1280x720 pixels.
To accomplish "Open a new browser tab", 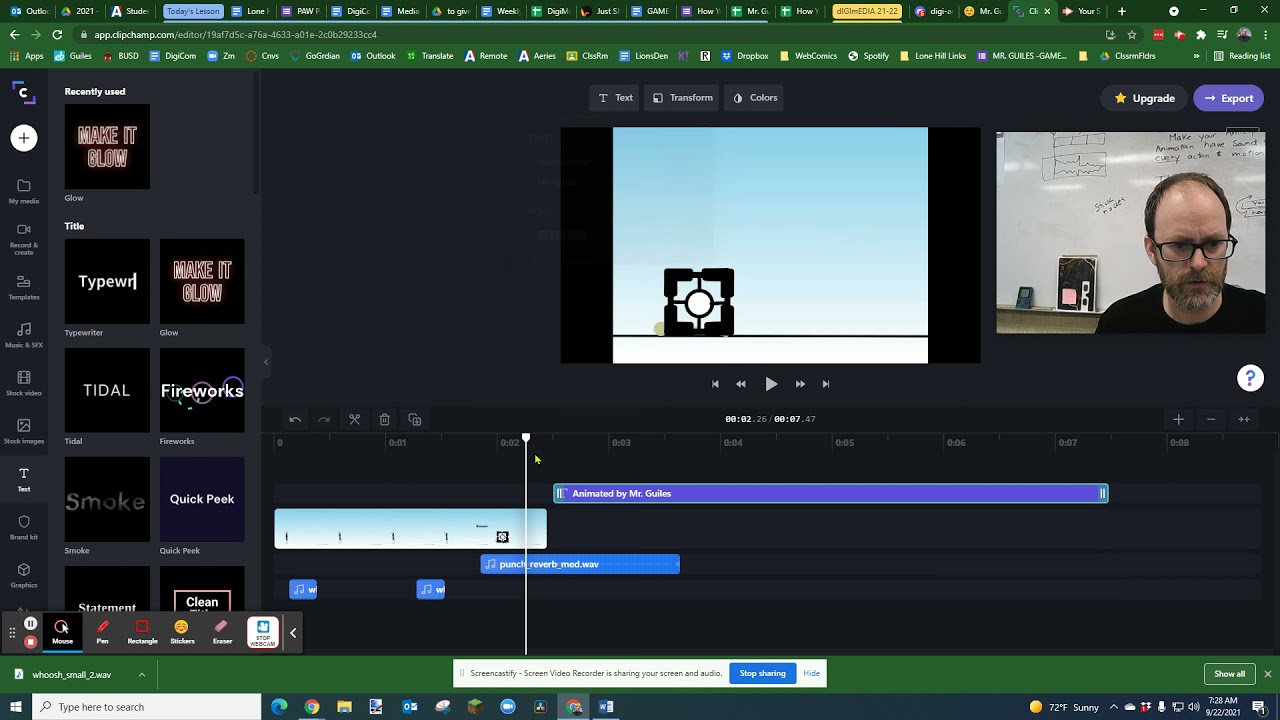I will [x=1122, y=11].
